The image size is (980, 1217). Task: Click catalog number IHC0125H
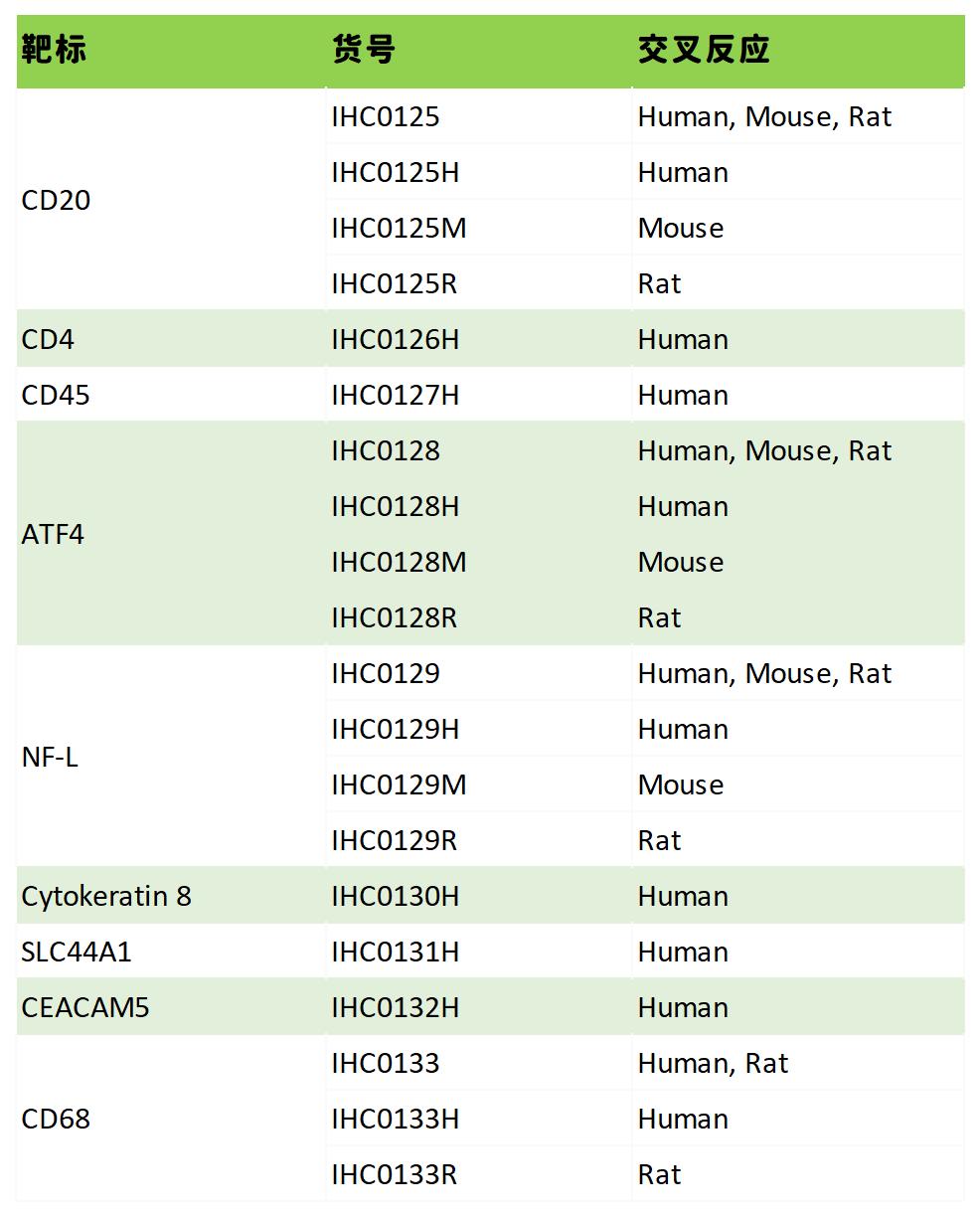(x=396, y=173)
